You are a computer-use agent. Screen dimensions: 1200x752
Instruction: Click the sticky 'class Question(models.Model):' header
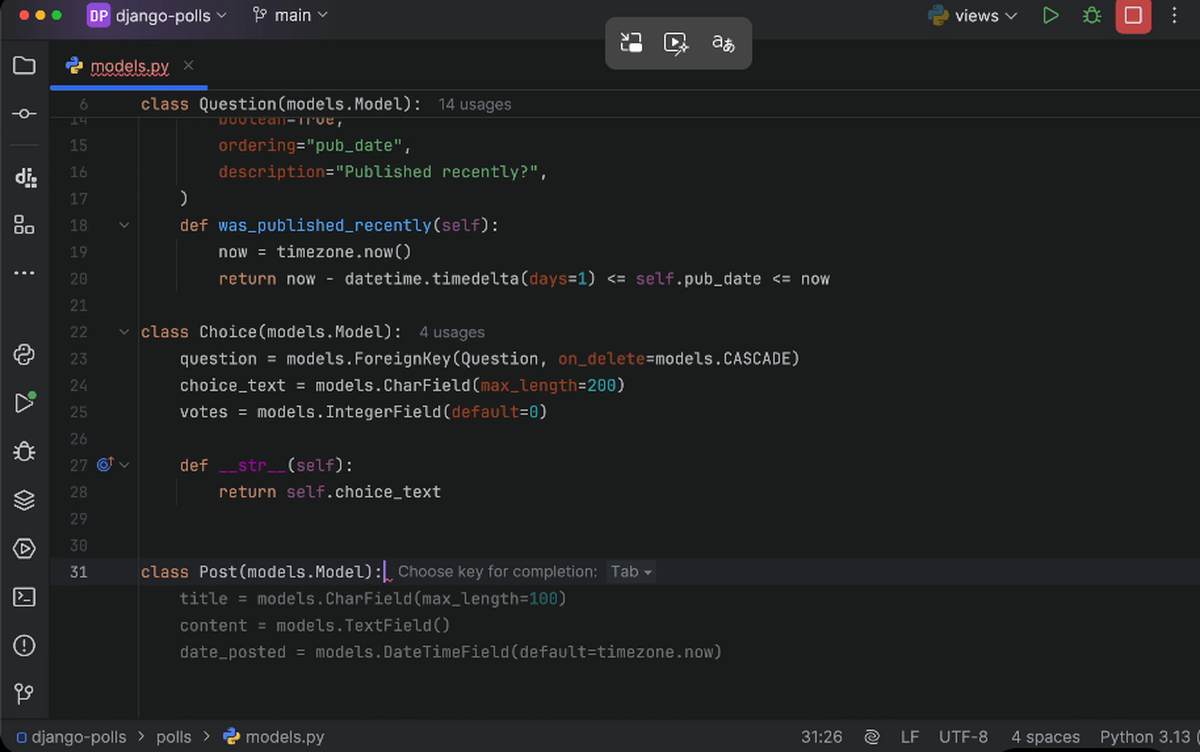(281, 104)
